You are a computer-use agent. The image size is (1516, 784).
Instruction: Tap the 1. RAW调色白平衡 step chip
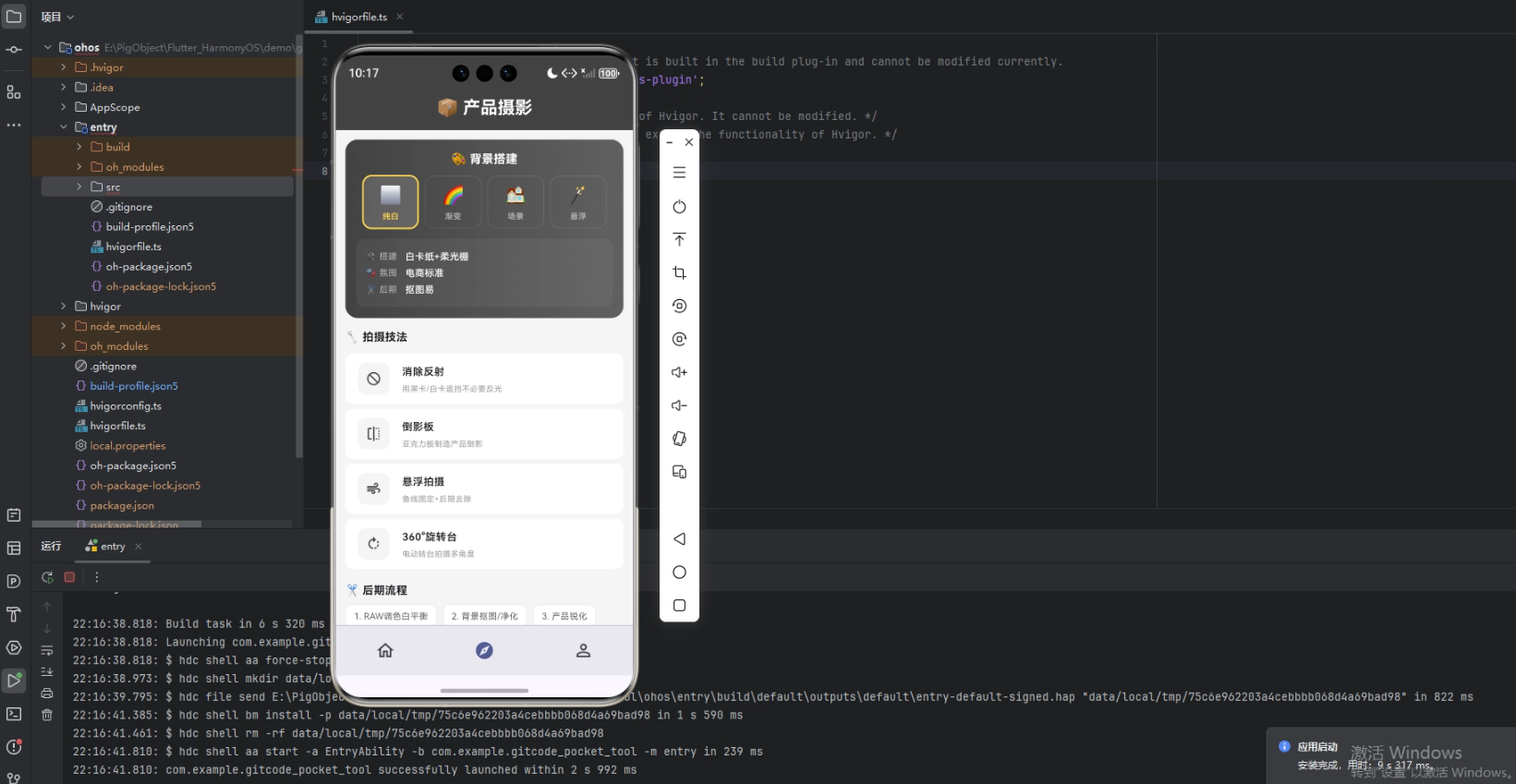point(391,616)
